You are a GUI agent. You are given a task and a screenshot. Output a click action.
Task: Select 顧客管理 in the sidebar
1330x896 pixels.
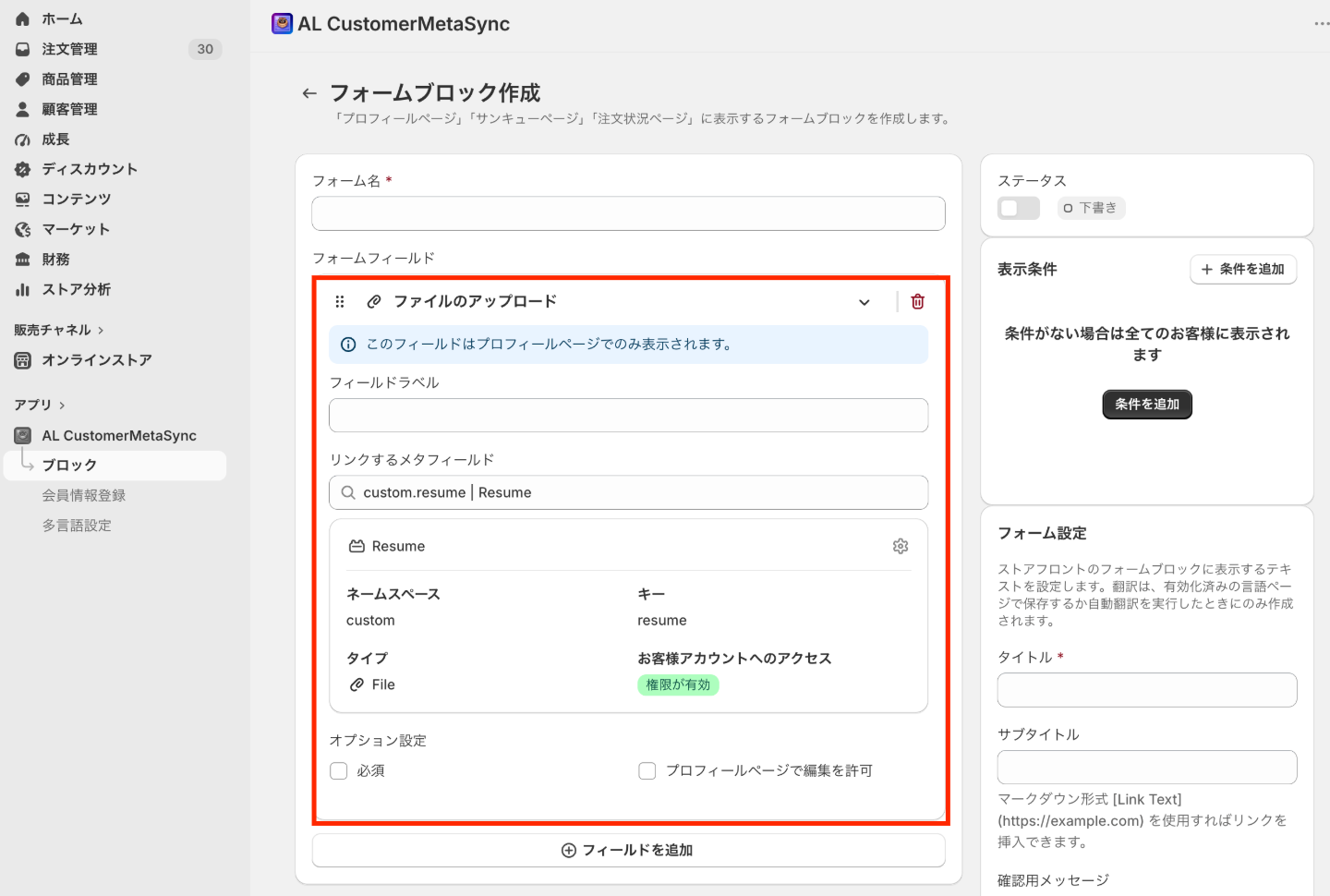click(69, 109)
